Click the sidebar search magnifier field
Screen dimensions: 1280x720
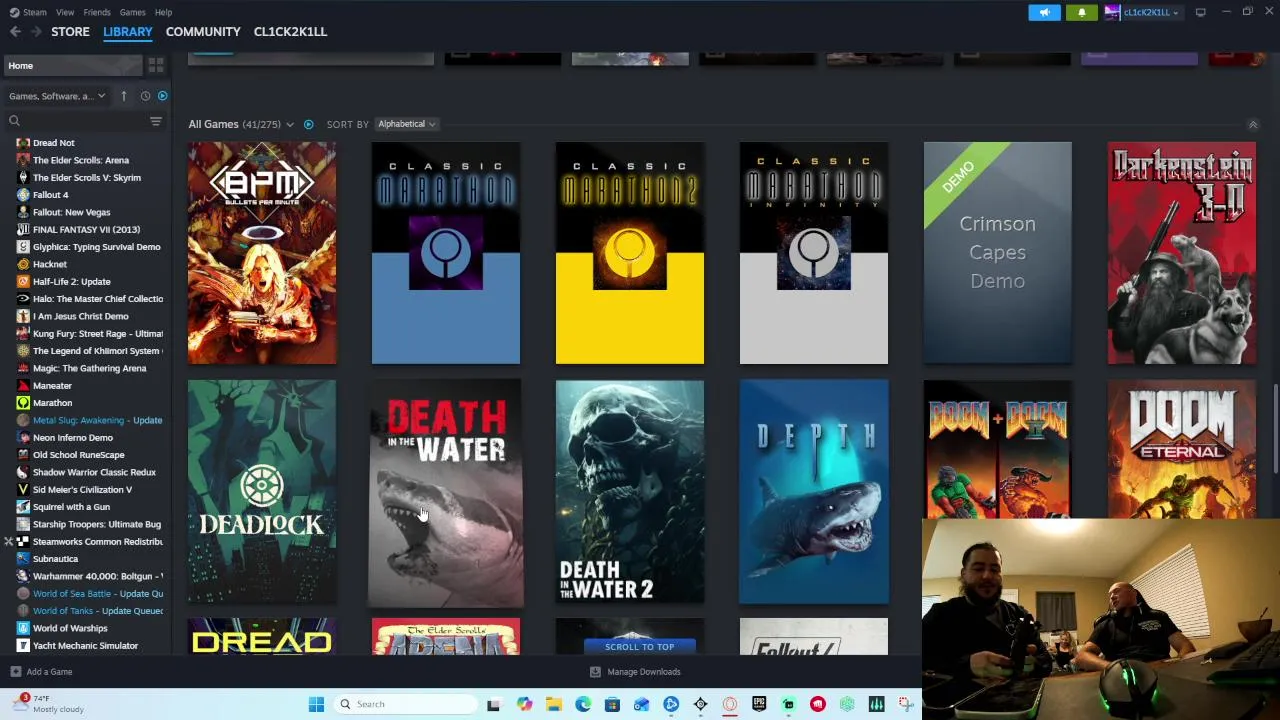point(77,121)
